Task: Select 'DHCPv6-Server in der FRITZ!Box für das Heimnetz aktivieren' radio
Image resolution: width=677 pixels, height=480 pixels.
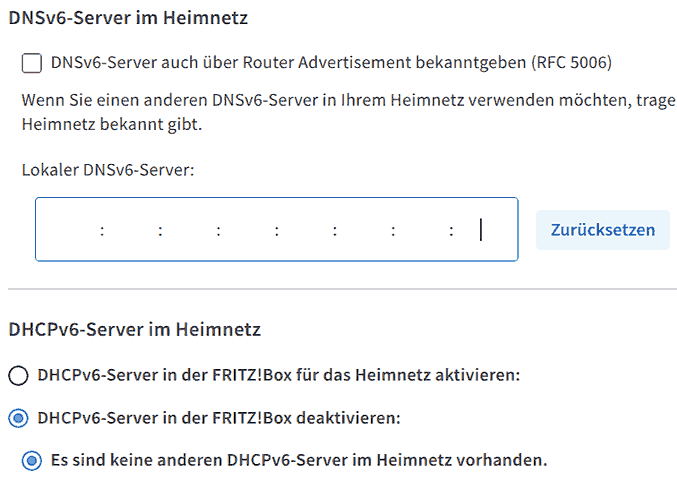Action: coord(18,376)
